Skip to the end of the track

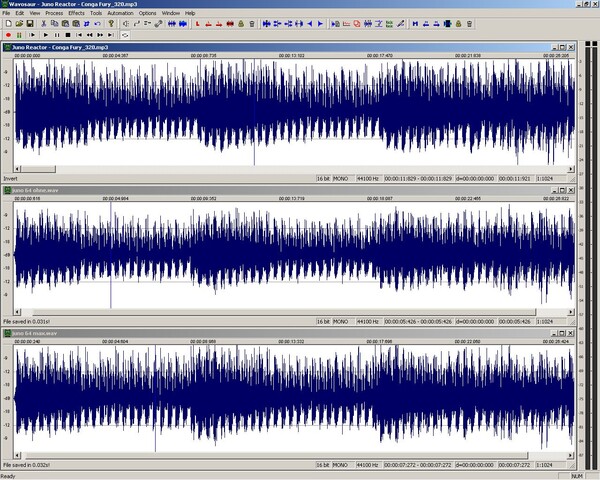click(111, 35)
